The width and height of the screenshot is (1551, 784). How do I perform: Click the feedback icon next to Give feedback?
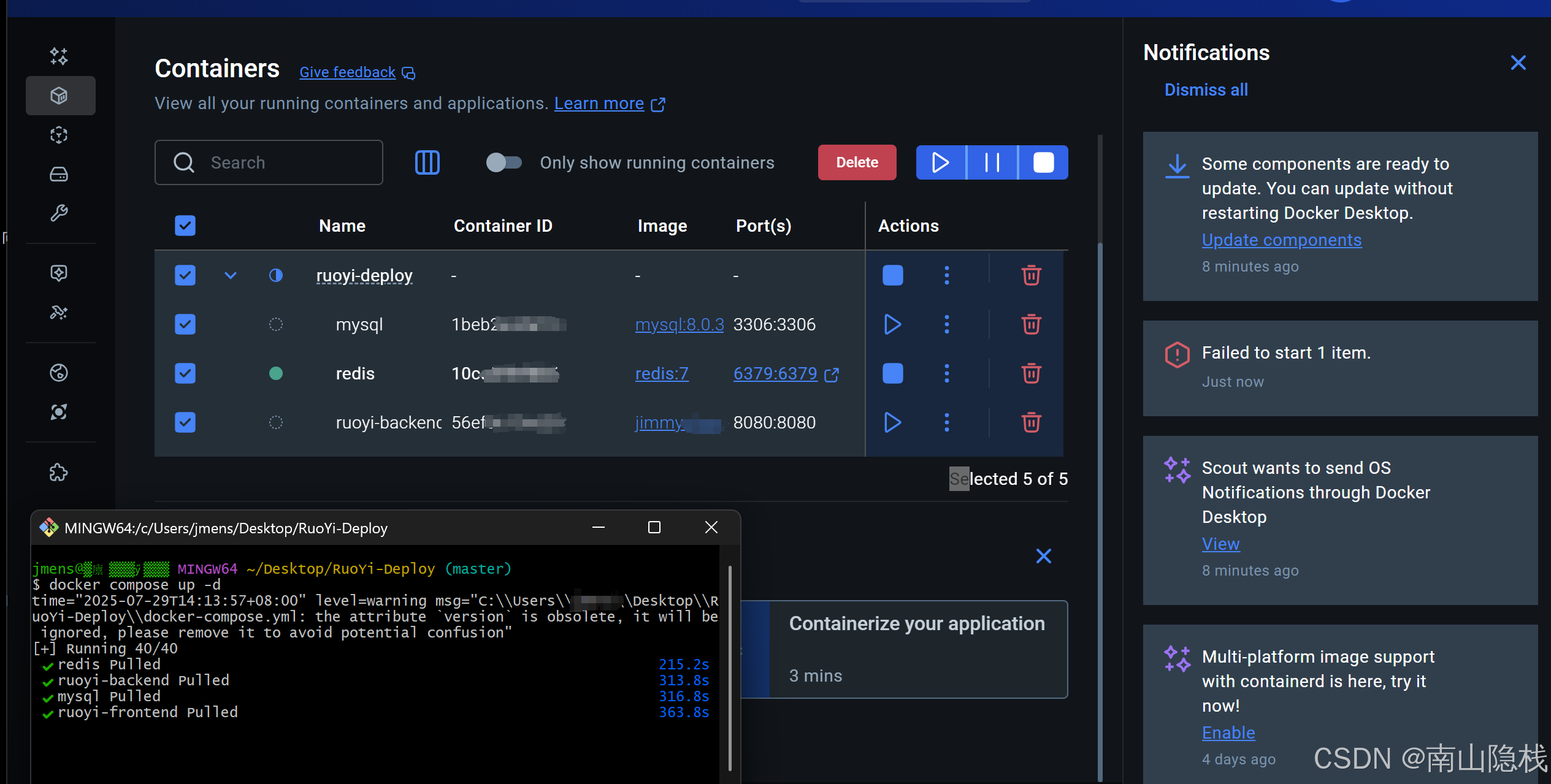pos(408,74)
